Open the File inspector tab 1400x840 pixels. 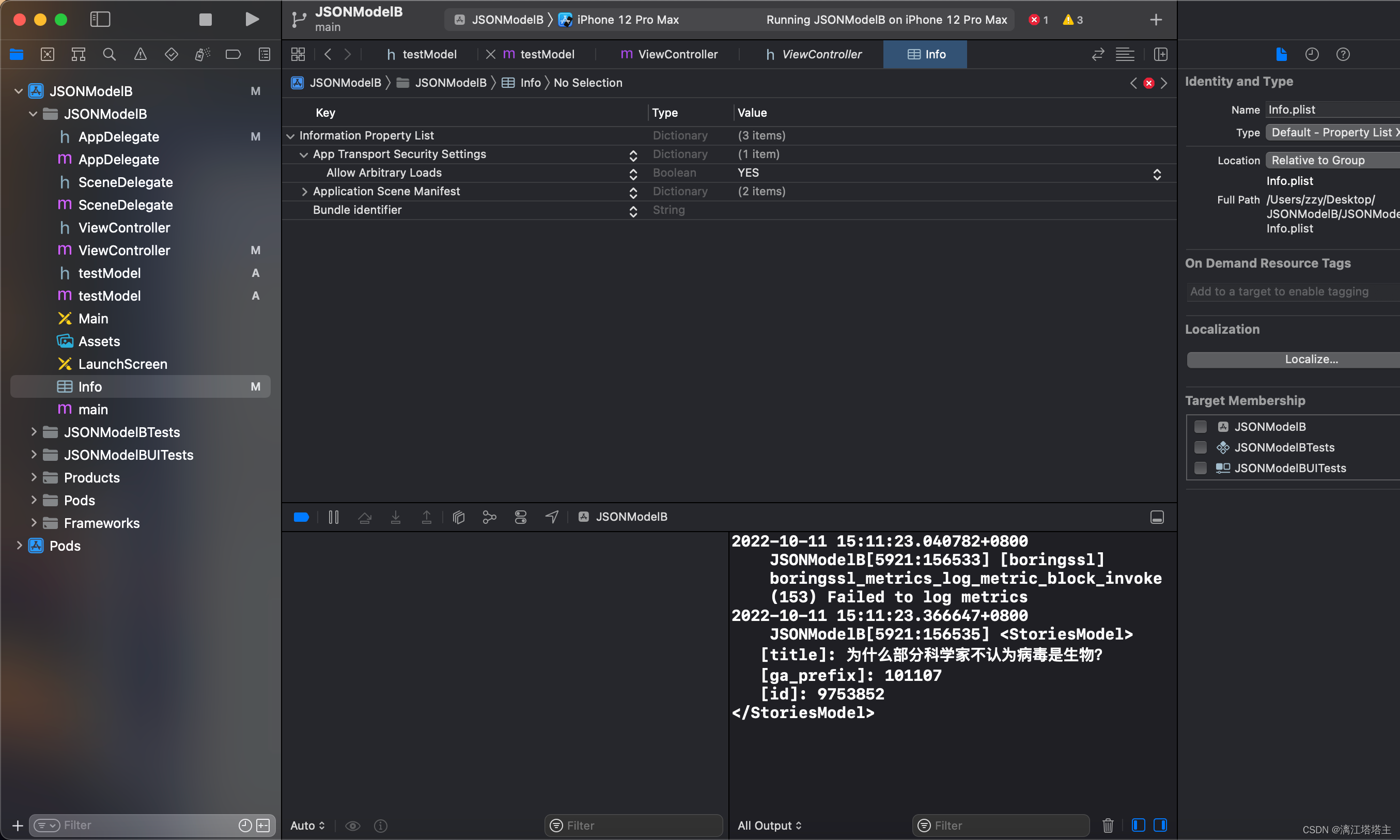1282,54
